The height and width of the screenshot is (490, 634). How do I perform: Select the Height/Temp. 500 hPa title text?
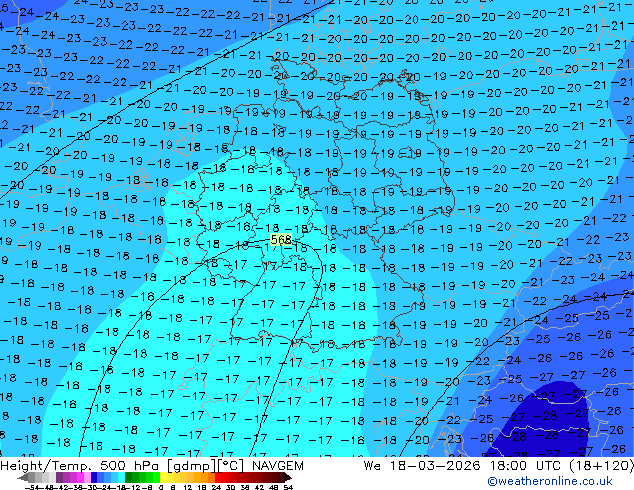(x=81, y=466)
